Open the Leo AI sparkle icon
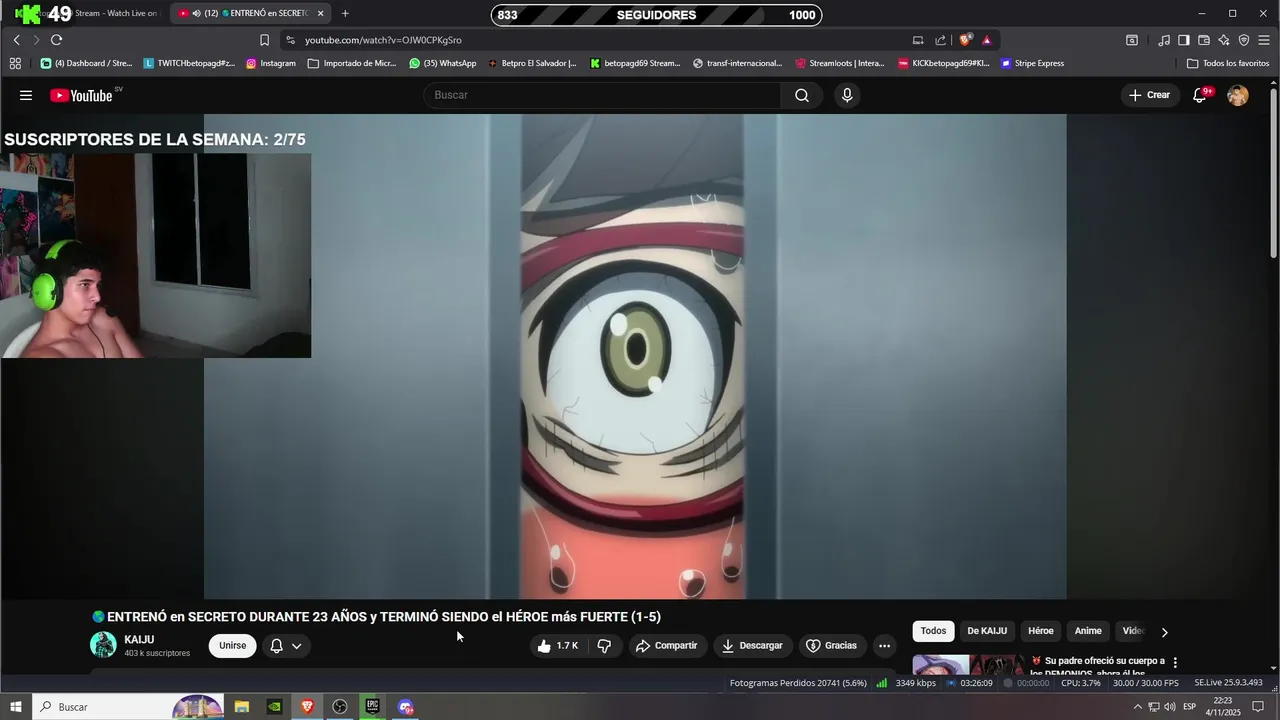This screenshot has width=1280, height=720. [x=1224, y=40]
